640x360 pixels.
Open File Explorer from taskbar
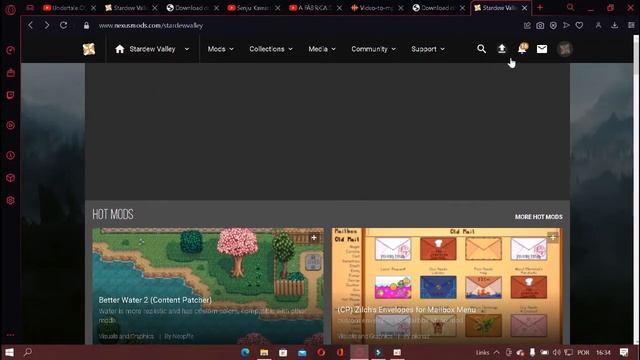(264, 352)
